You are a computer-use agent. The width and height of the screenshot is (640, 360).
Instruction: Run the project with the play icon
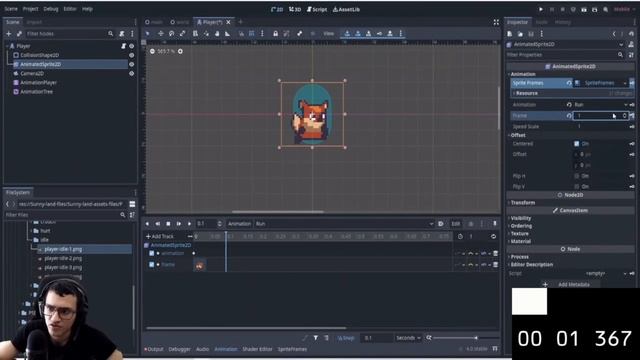click(x=541, y=9)
